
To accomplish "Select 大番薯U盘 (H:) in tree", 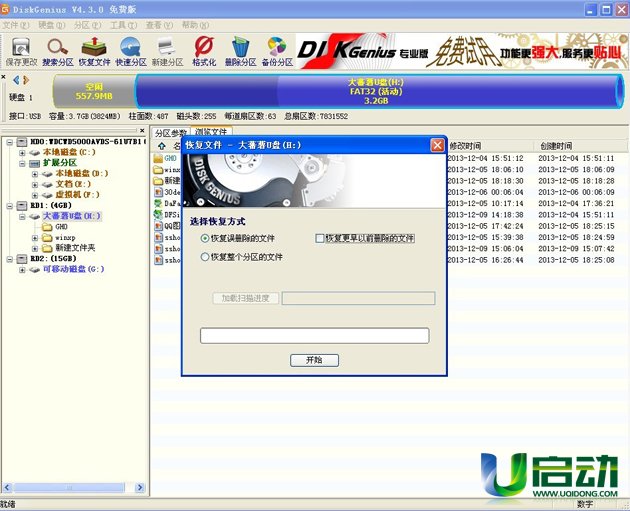I will click(72, 216).
